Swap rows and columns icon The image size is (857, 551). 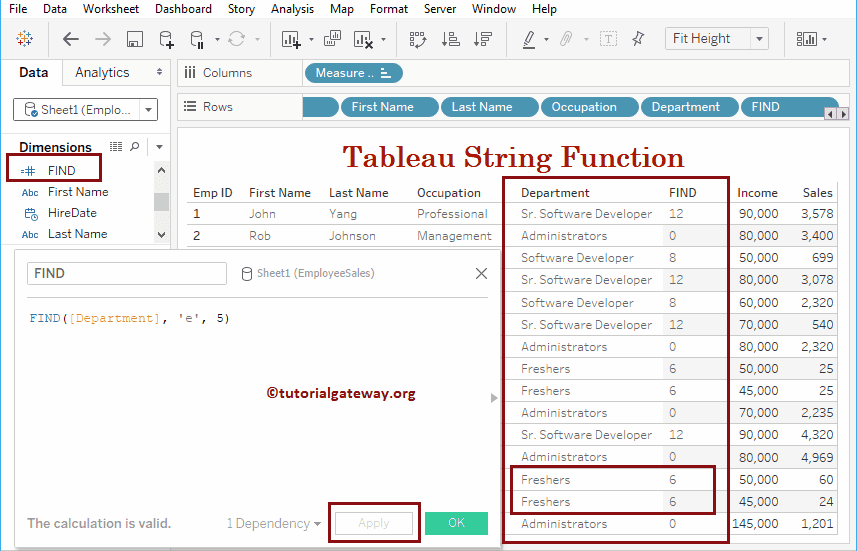pyautogui.click(x=418, y=39)
